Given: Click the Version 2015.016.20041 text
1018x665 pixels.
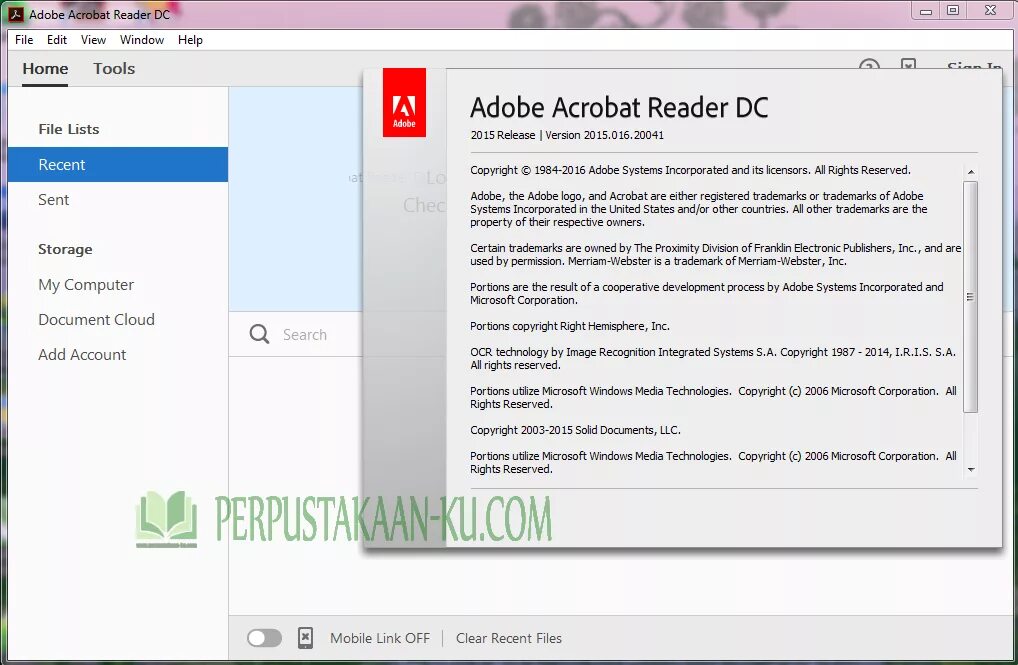Looking at the screenshot, I should [x=604, y=135].
